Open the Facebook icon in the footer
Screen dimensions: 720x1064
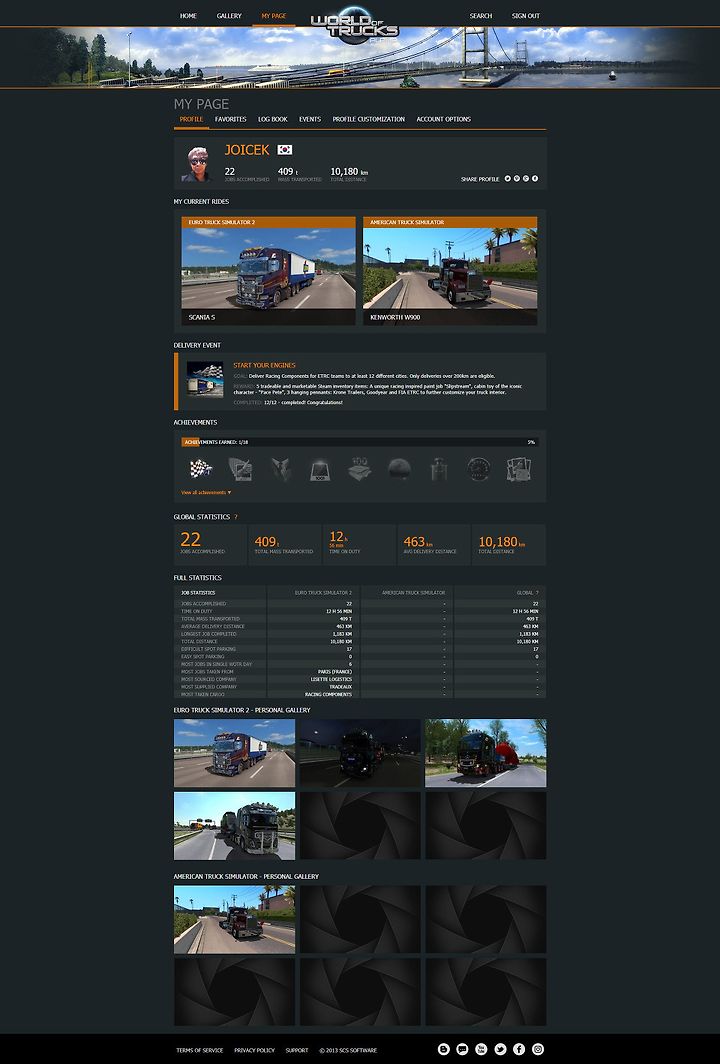(x=519, y=1049)
